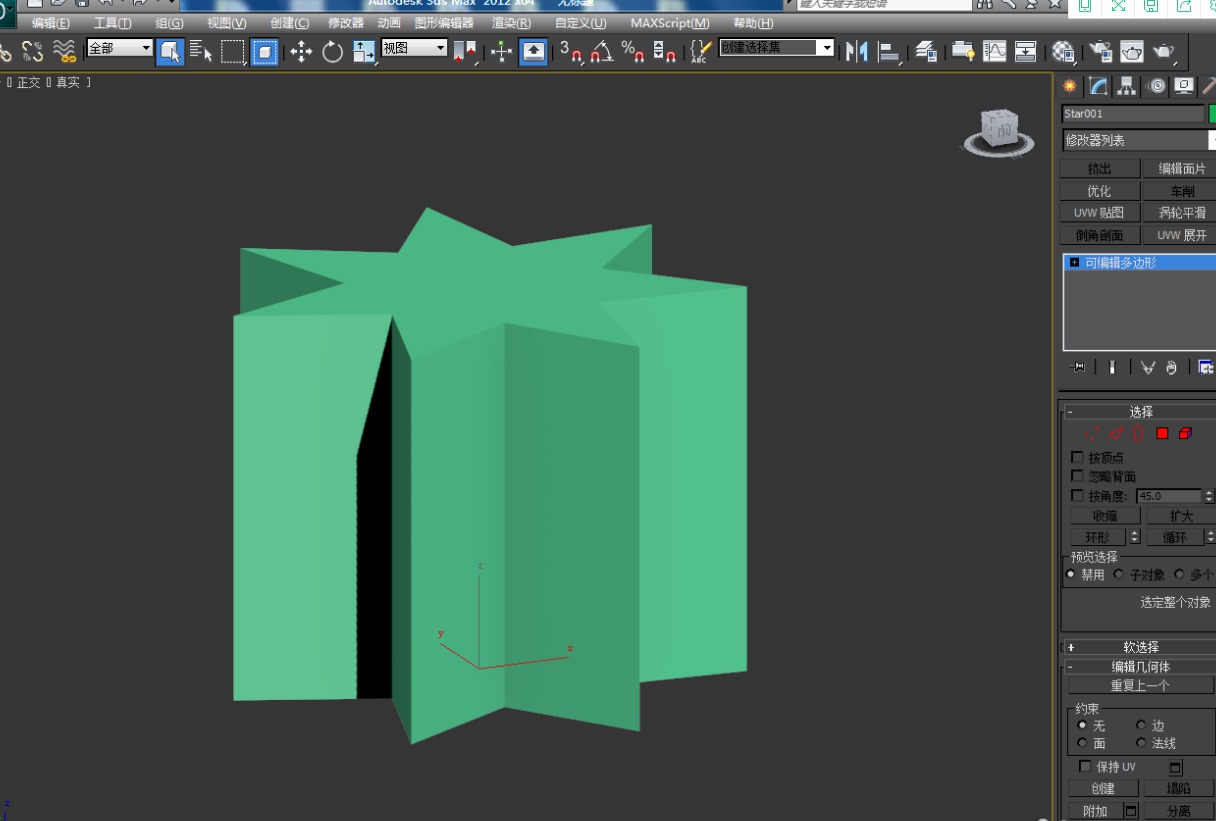Select Edge sub-object level
Image resolution: width=1216 pixels, height=821 pixels.
(1116, 433)
